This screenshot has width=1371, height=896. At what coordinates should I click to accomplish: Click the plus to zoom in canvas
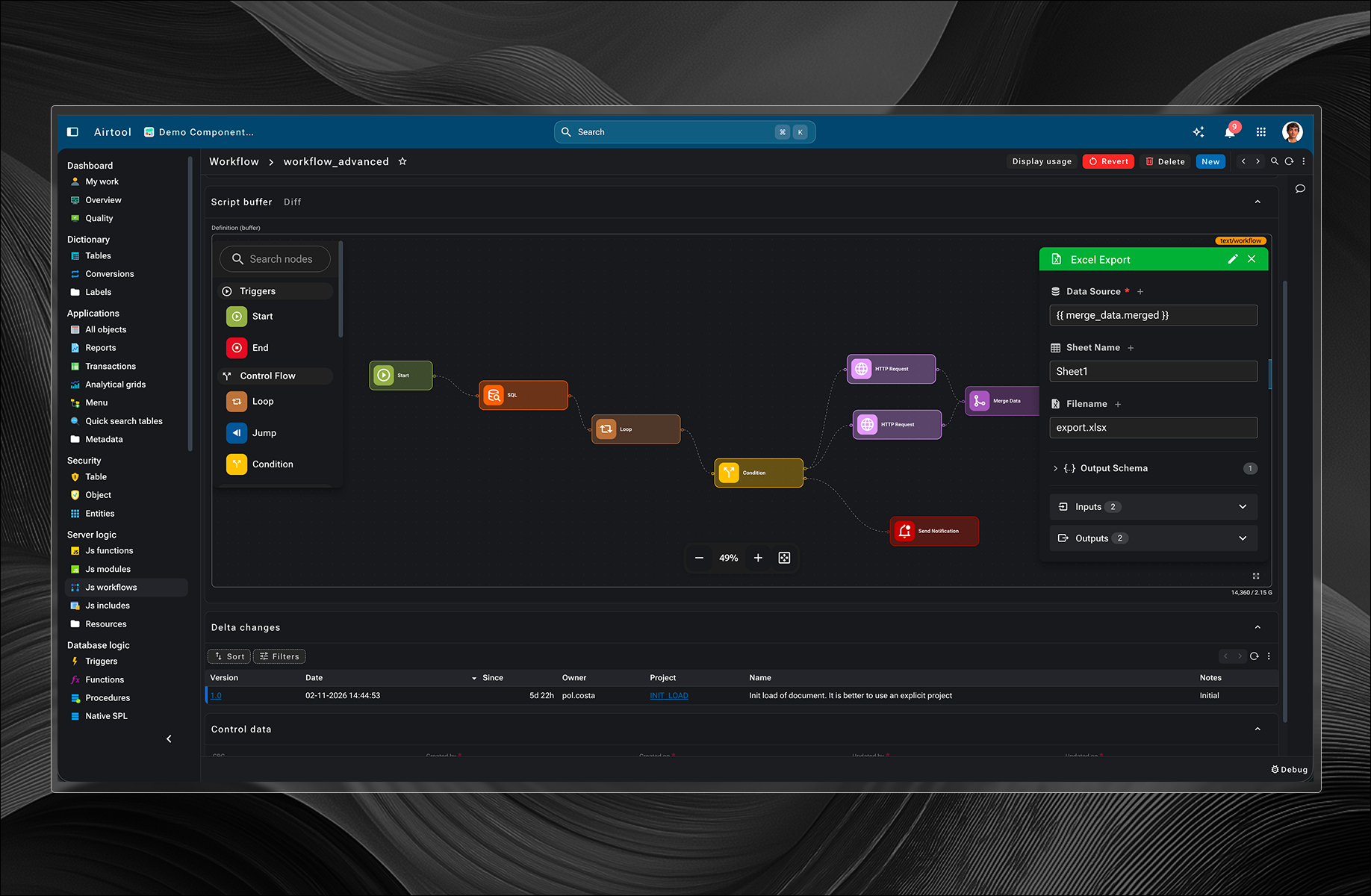(758, 558)
